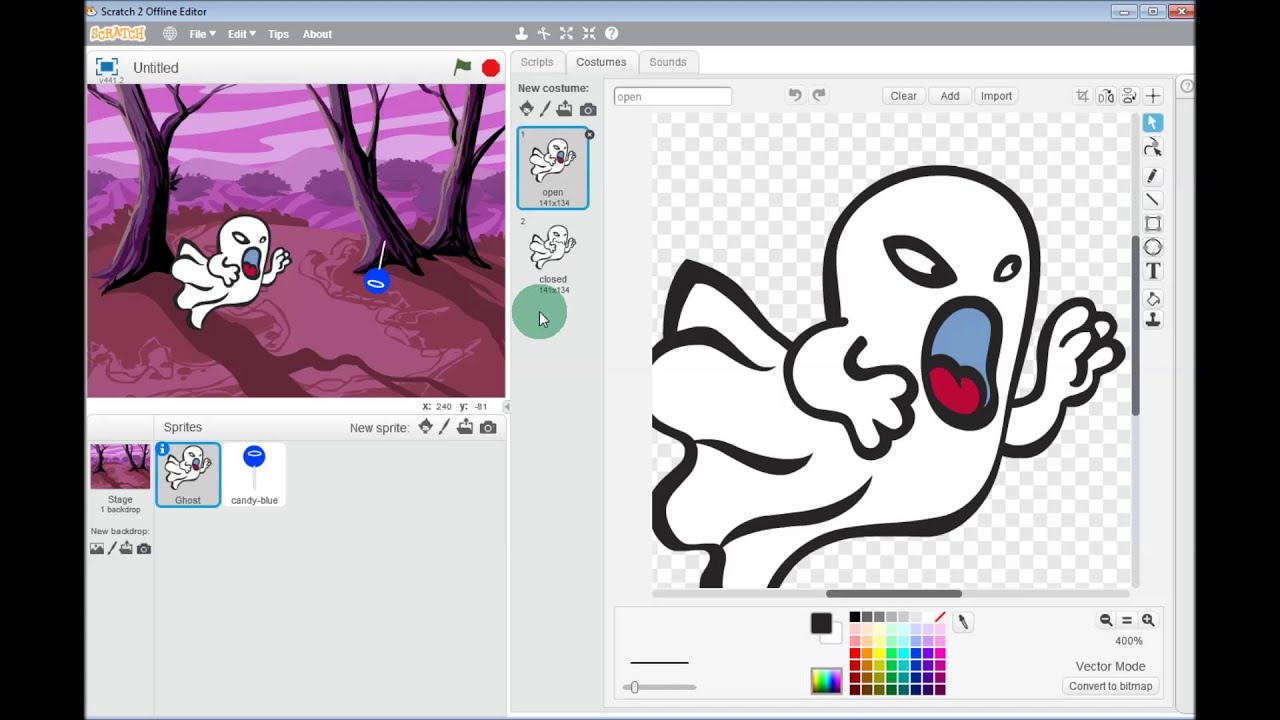
Task: Select the Line drawing tool
Action: pos(1152,200)
